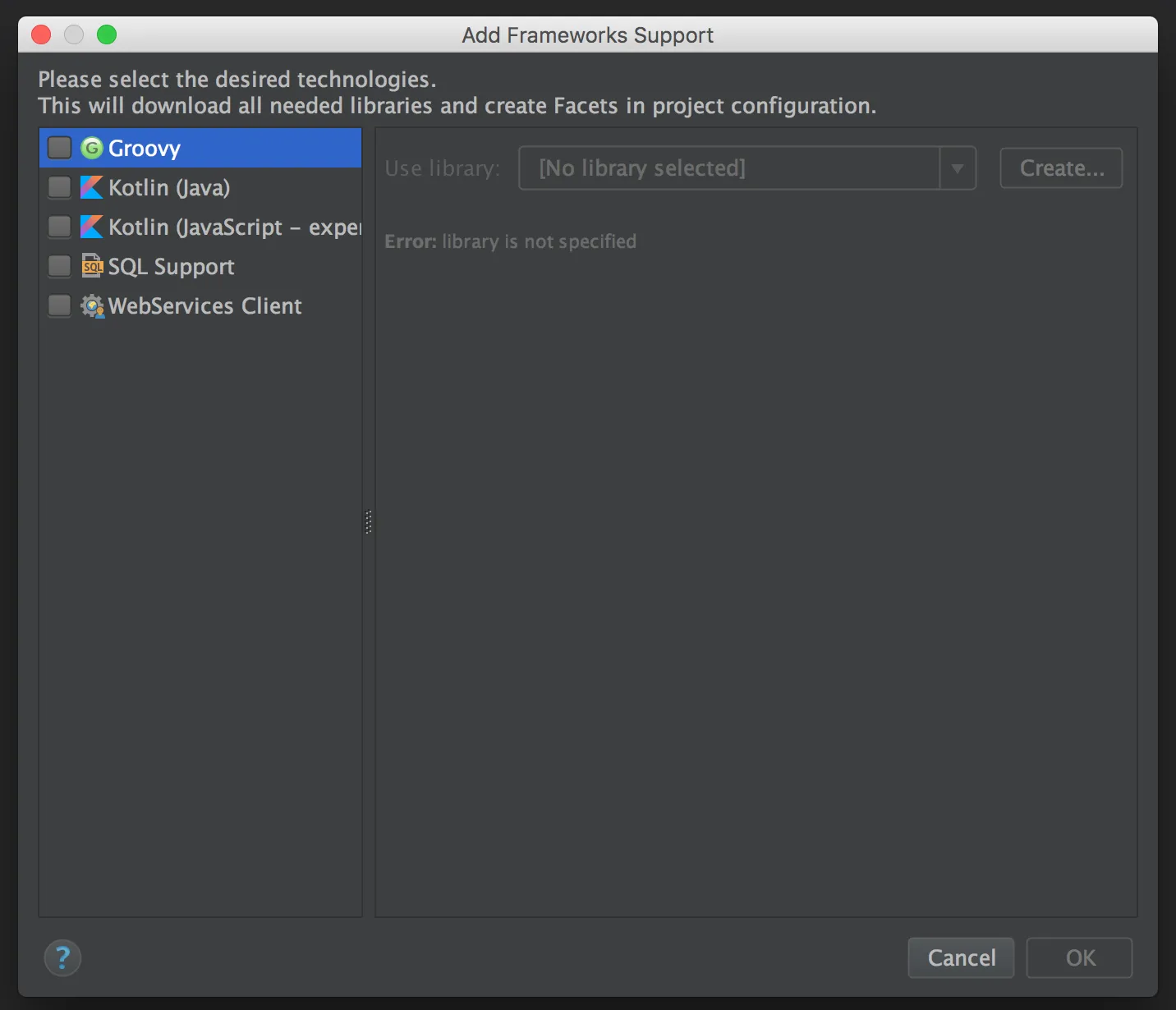The height and width of the screenshot is (1010, 1176).
Task: Open help with the question mark icon
Action: click(x=62, y=957)
